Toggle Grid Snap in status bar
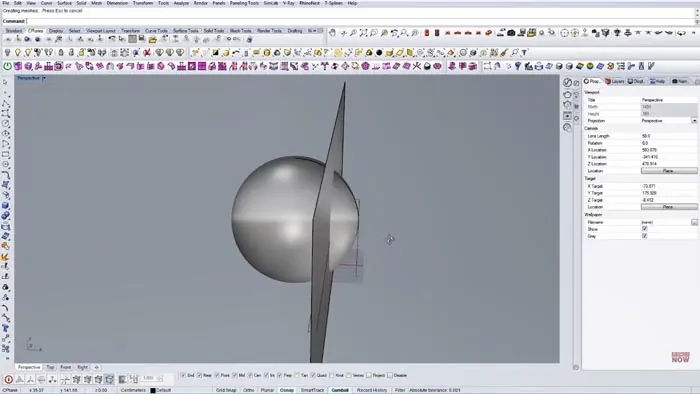Viewport: 700px width, 394px height. coord(226,390)
